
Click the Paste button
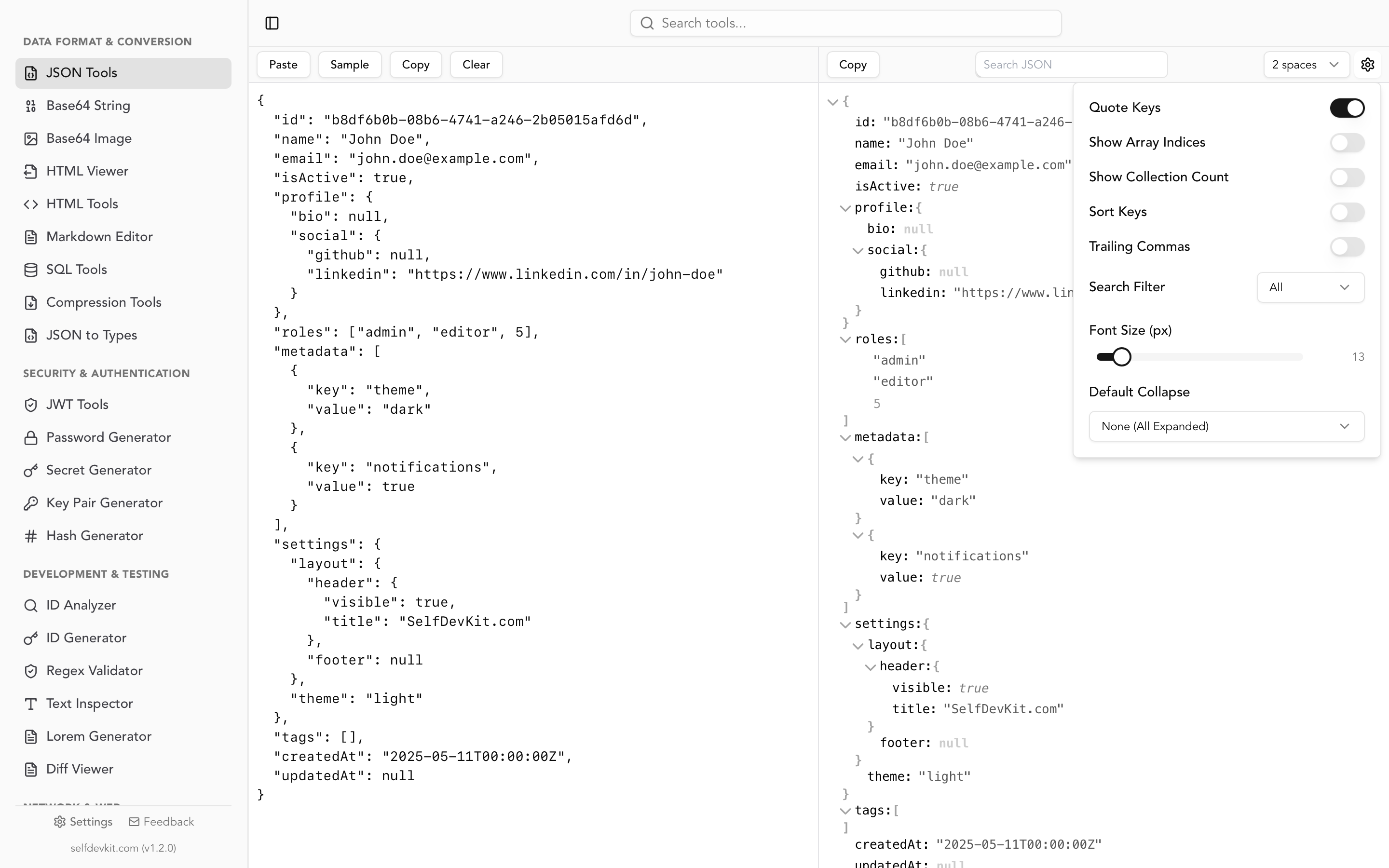point(283,64)
